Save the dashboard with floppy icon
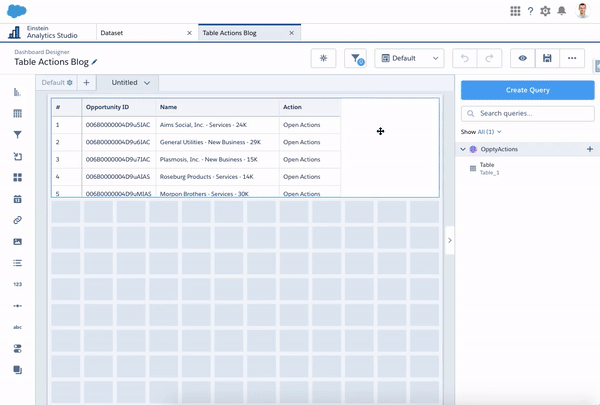600x405 pixels. [547, 58]
